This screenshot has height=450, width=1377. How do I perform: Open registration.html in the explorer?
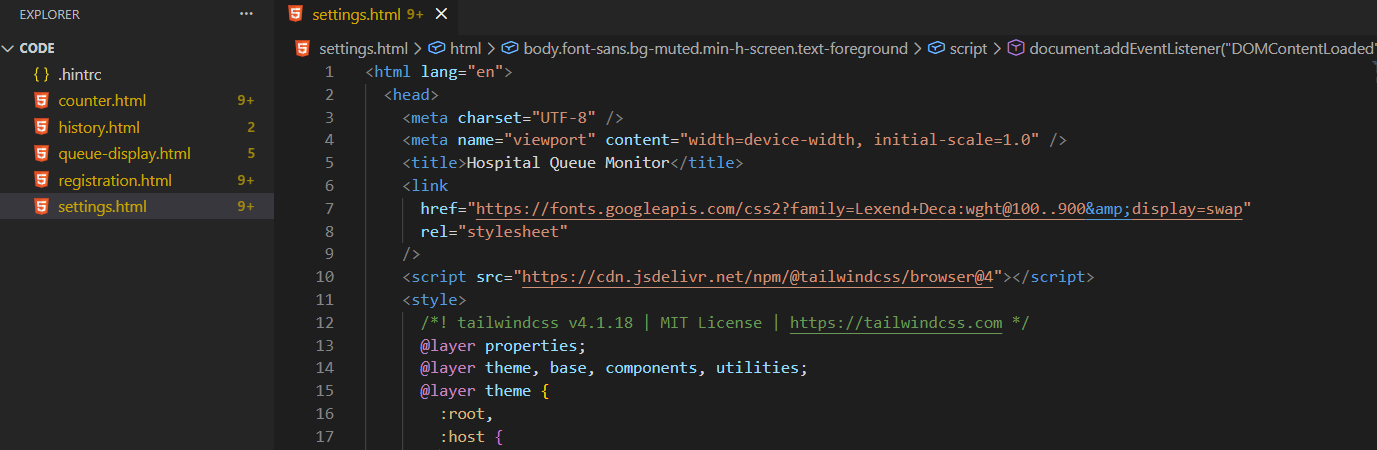coord(115,181)
